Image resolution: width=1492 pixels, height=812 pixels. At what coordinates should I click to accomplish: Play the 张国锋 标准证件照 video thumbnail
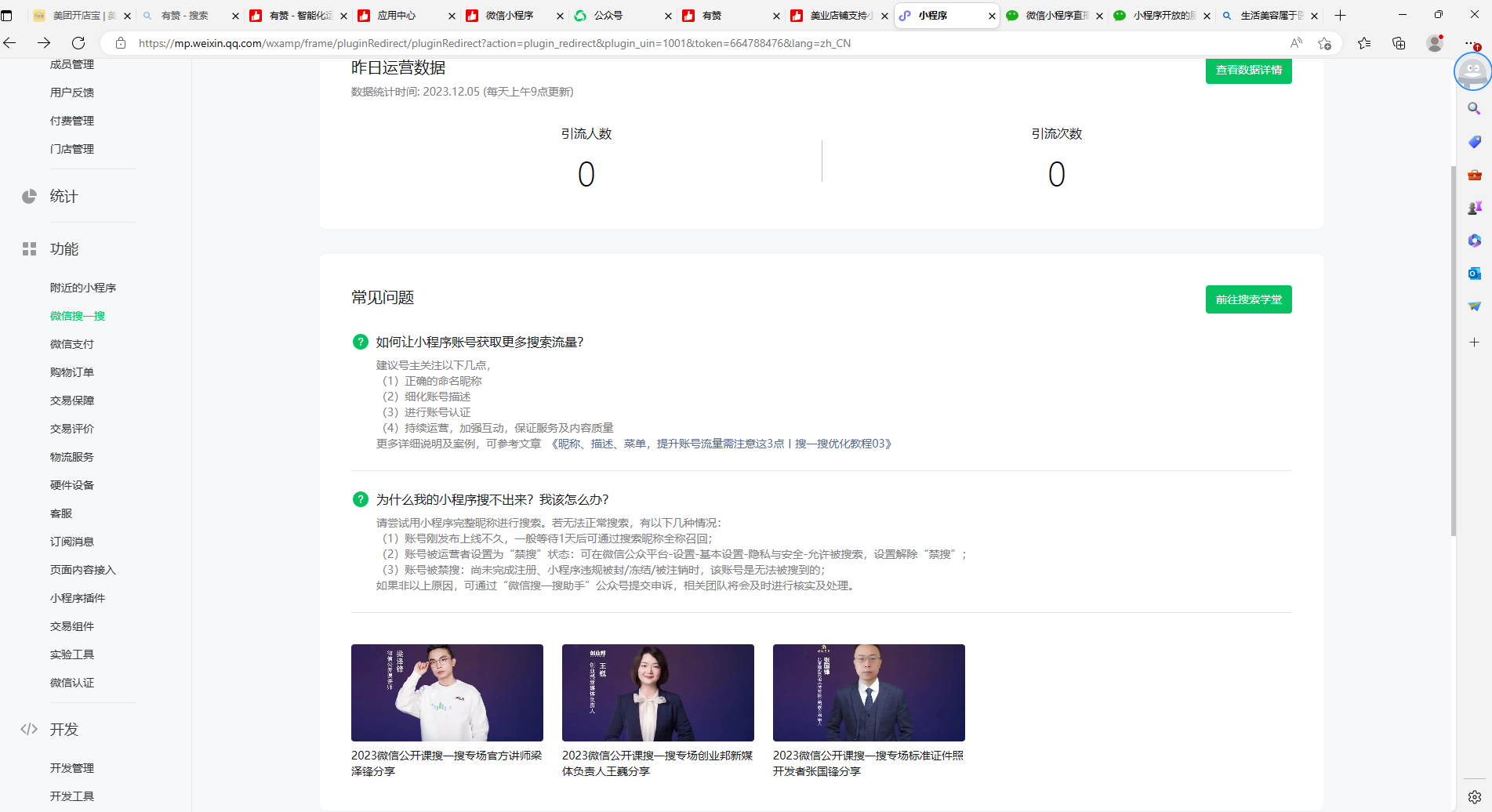(x=869, y=693)
